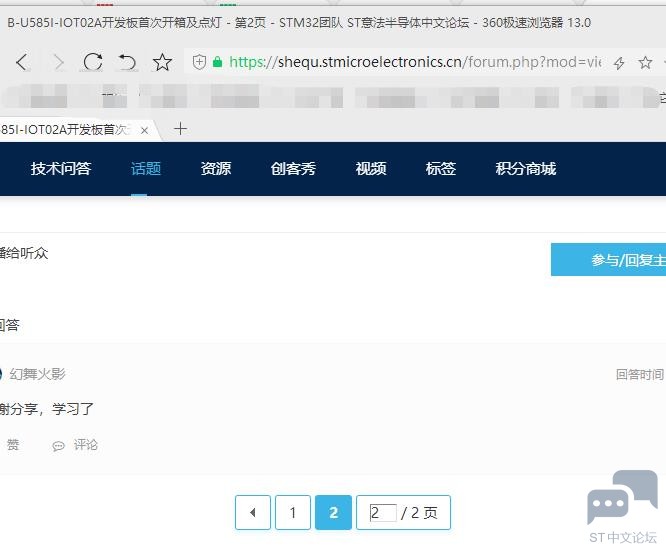Screen dimensions: 666x553
Task: Reload the page with refresh icon
Action: [93, 62]
